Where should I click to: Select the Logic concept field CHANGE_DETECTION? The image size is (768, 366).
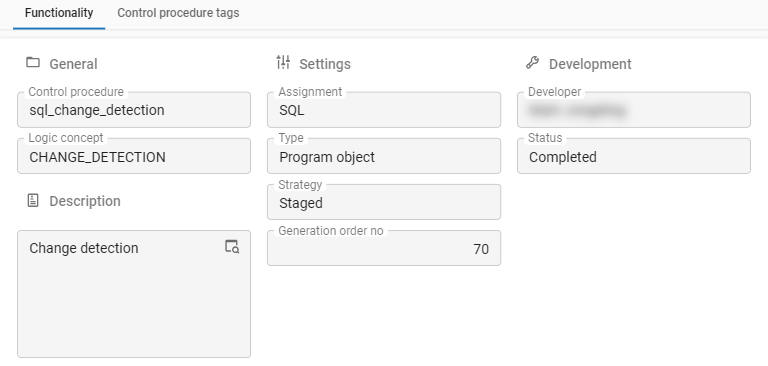coord(134,156)
